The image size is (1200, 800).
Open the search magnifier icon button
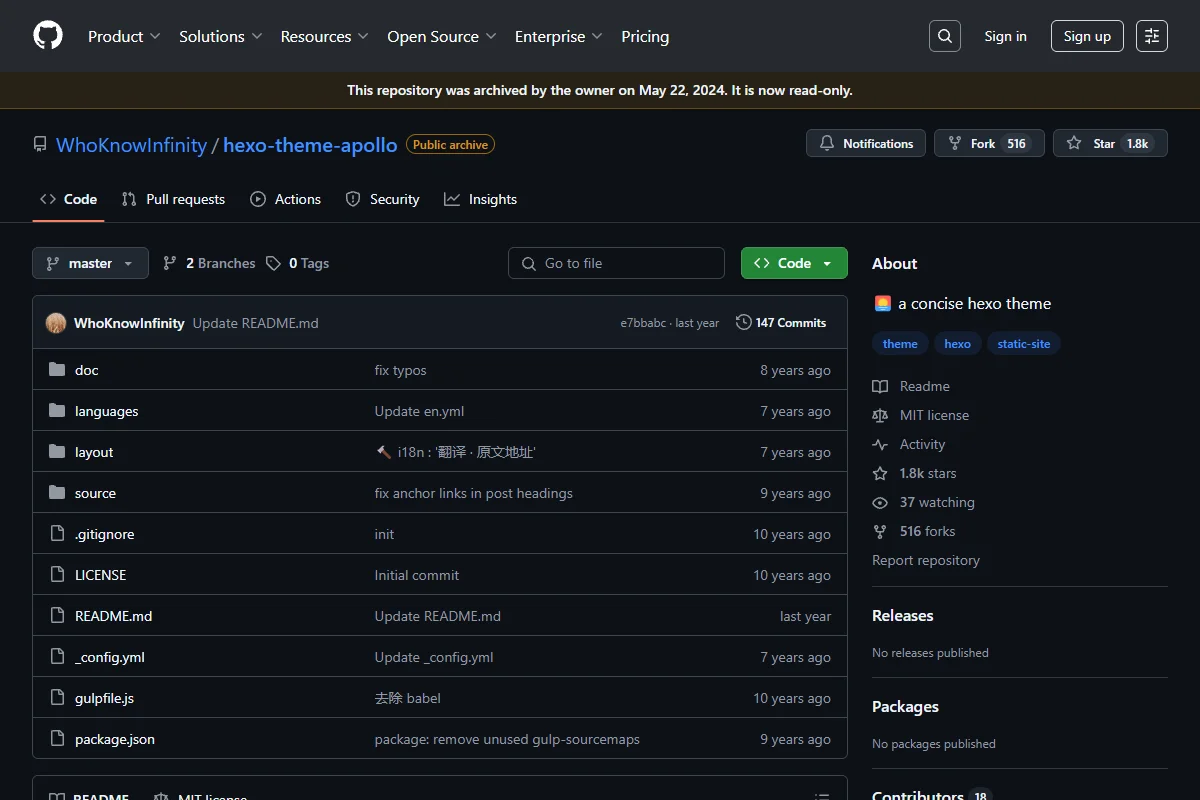pyautogui.click(x=945, y=36)
